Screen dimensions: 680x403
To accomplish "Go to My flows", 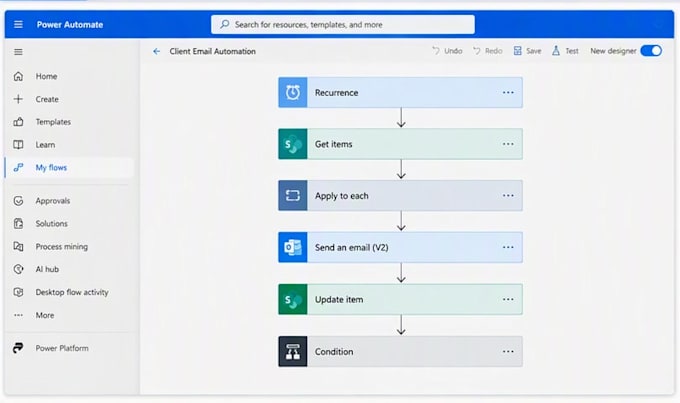I will tap(69, 167).
